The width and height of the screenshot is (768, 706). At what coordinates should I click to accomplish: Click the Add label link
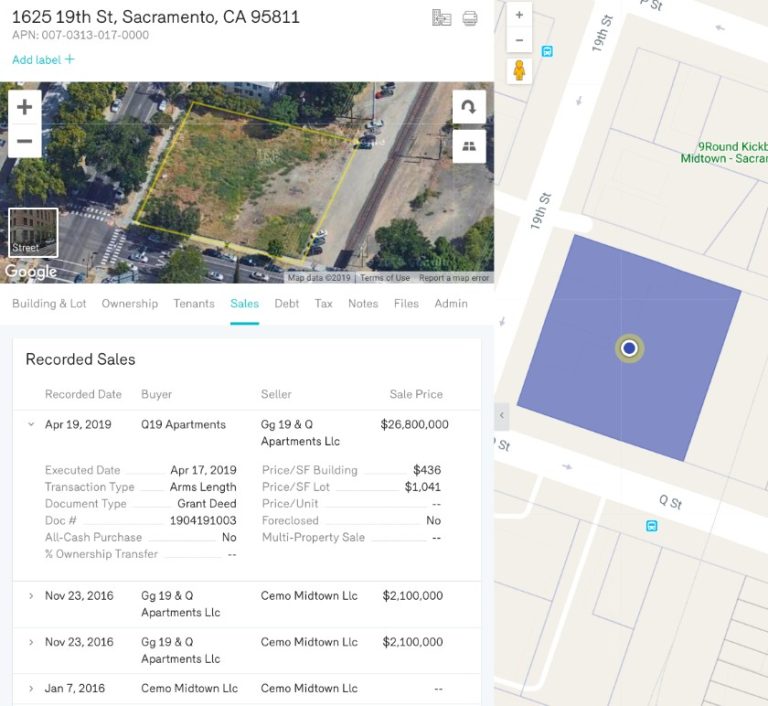point(37,60)
